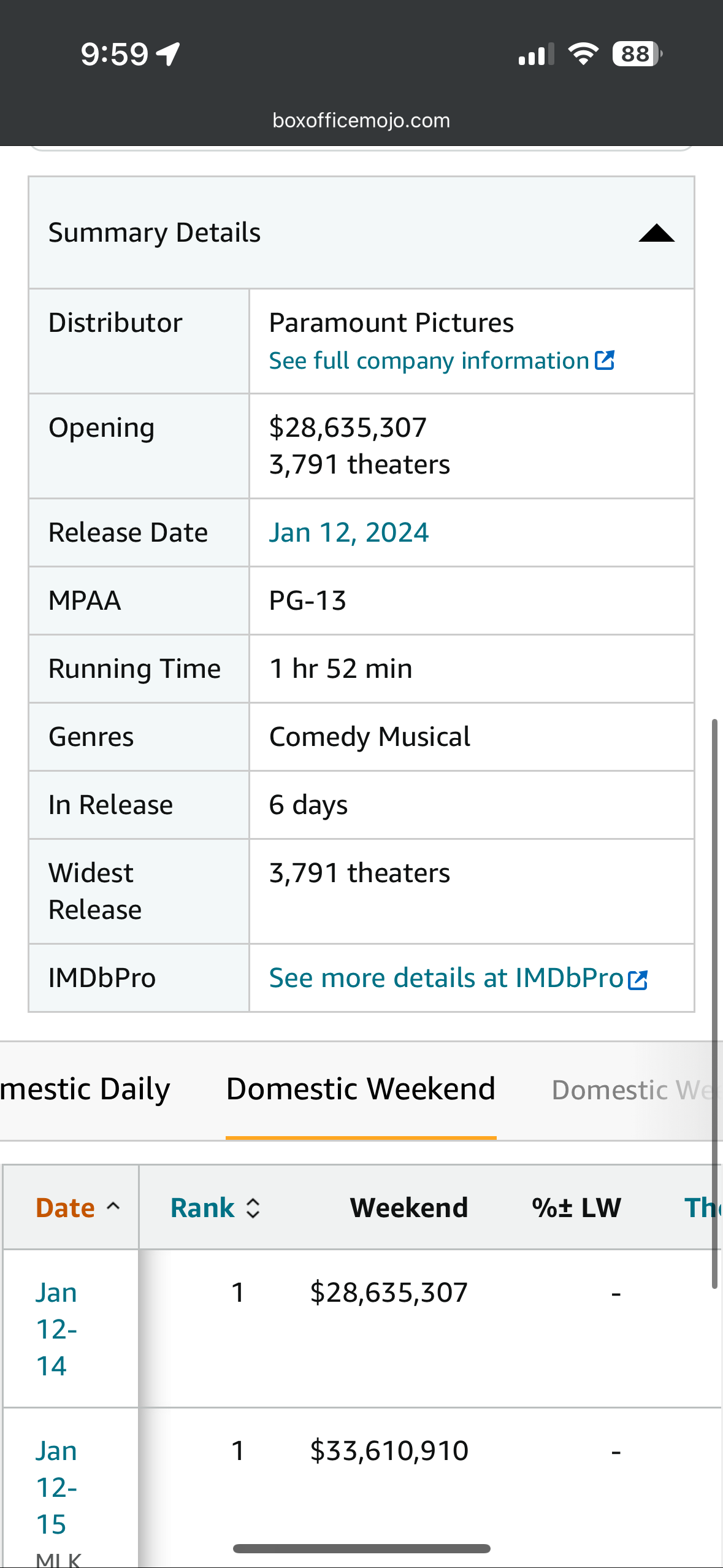Select the Domestic Weekend tab
Screen dimensions: 723x1568
pyautogui.click(x=361, y=1090)
